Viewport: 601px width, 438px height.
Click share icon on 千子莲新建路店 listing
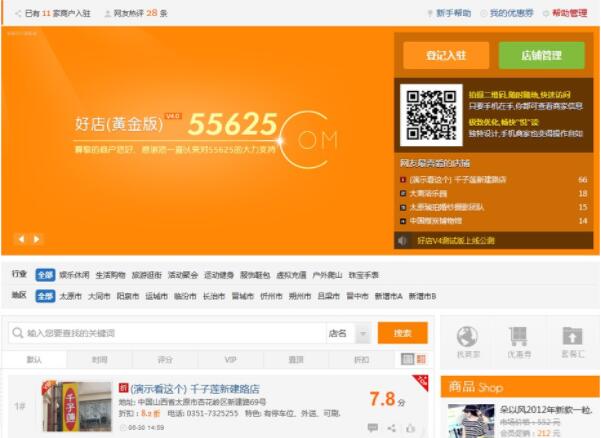pyautogui.click(x=391, y=428)
